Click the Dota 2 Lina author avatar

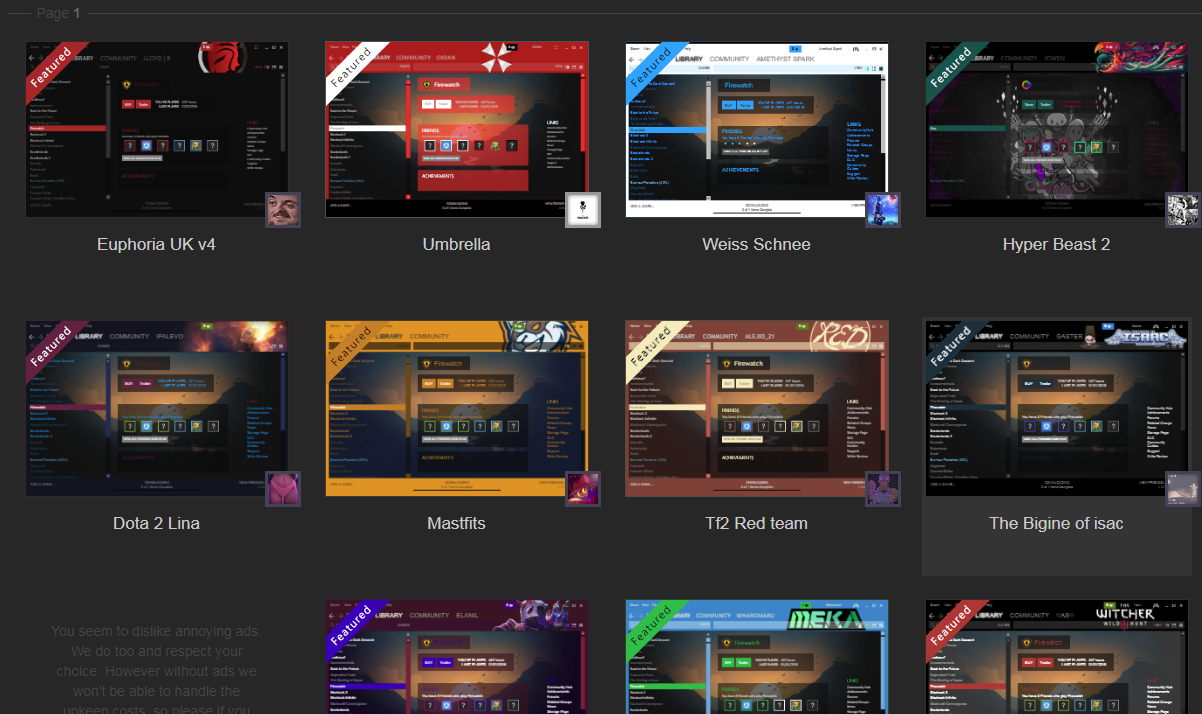(283, 489)
